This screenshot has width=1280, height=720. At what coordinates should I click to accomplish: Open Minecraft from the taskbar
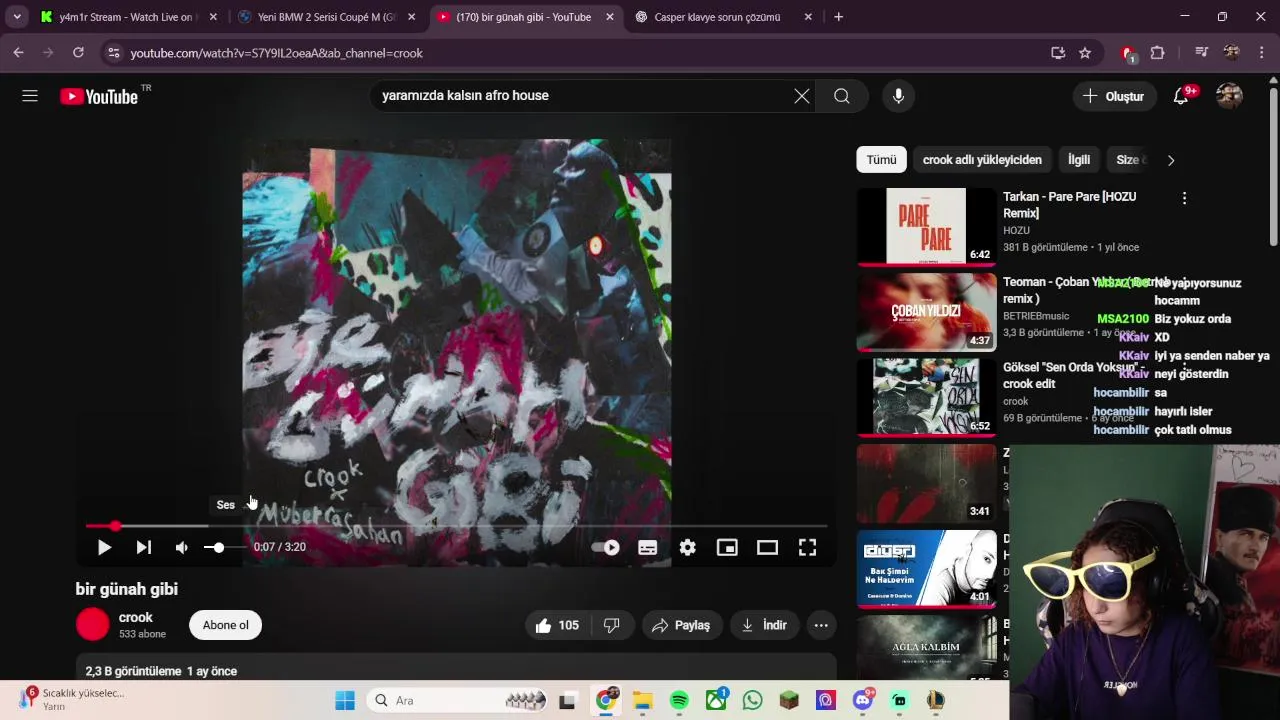tap(789, 700)
